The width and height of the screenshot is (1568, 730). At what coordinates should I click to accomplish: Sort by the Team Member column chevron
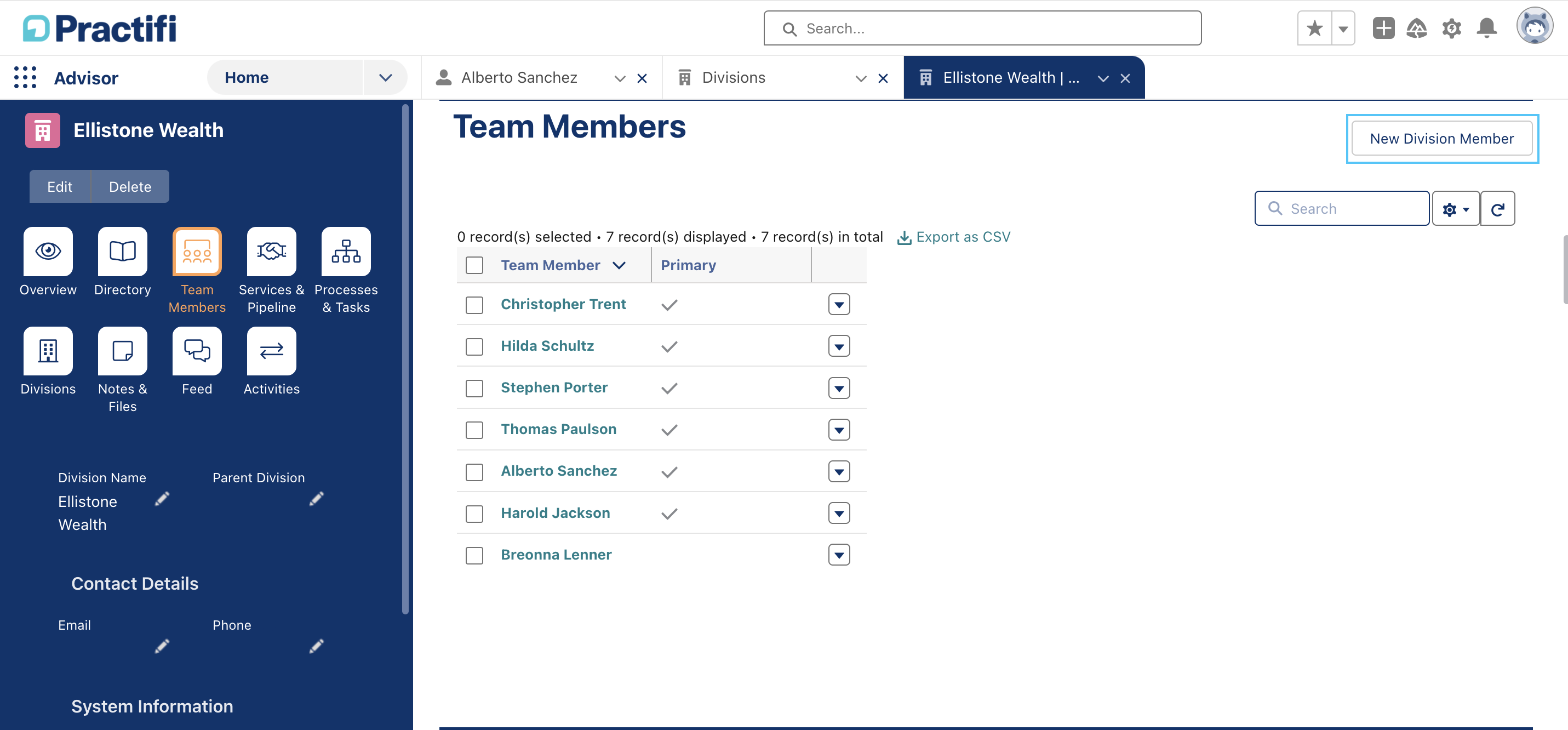point(619,265)
